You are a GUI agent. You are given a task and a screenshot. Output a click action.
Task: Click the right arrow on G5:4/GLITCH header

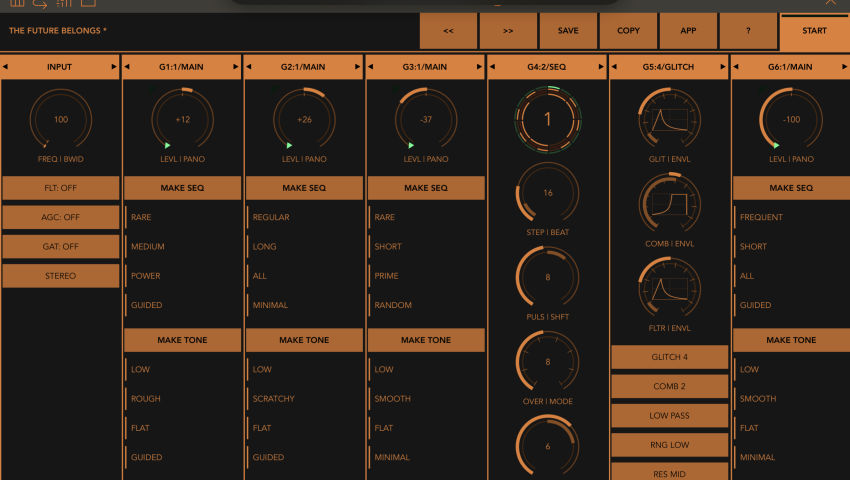[723, 67]
